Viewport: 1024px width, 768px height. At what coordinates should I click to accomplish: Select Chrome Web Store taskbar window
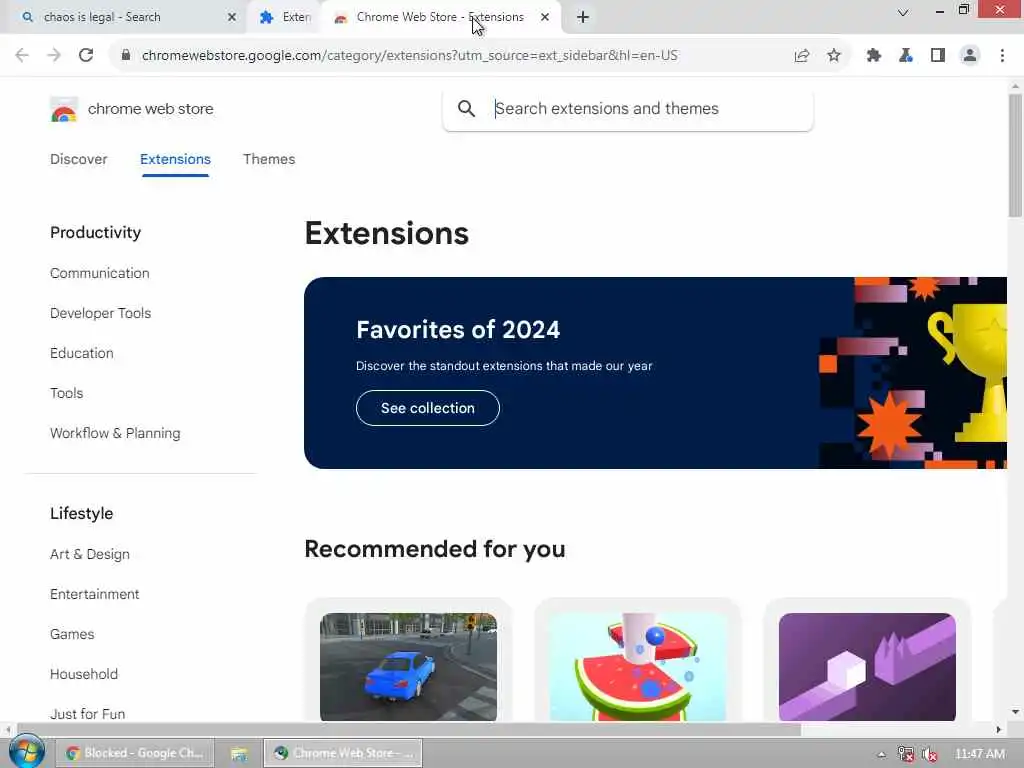pos(344,753)
